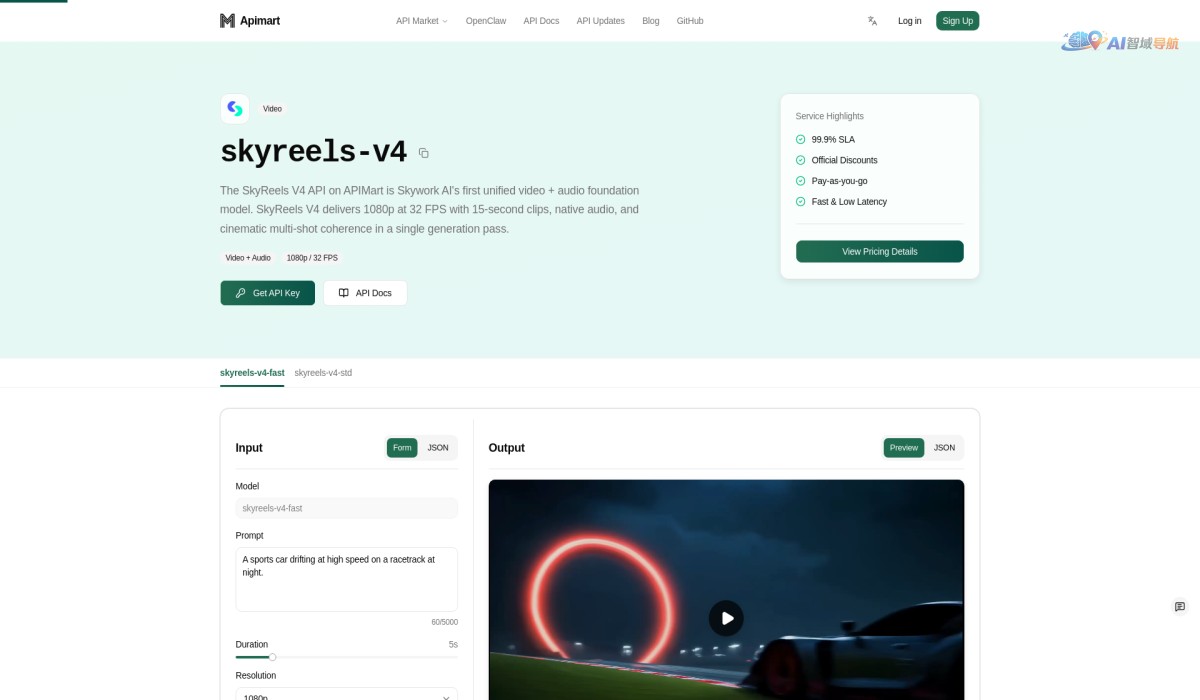The image size is (1200, 700).
Task: Play the output preview video
Action: pos(726,618)
